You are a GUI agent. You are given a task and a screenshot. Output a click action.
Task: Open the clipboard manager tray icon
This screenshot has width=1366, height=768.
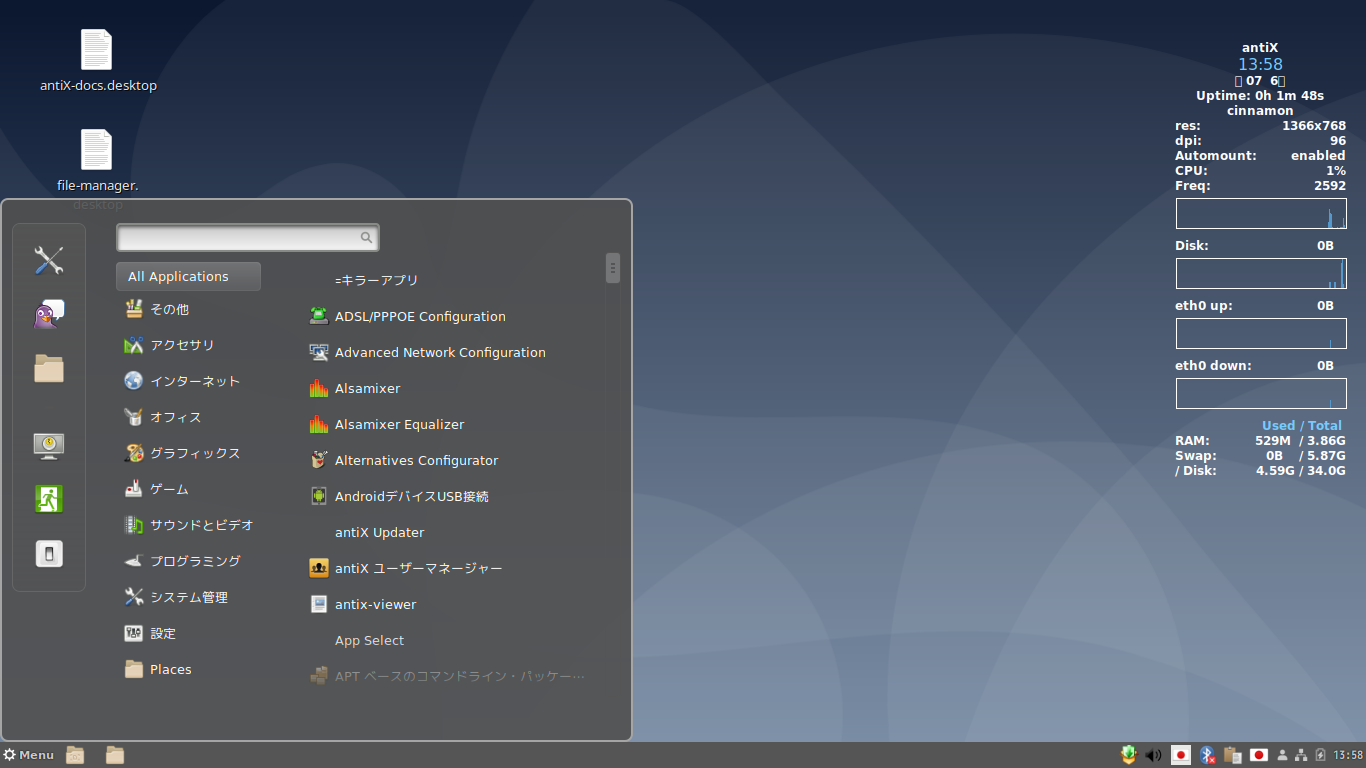pos(1233,755)
